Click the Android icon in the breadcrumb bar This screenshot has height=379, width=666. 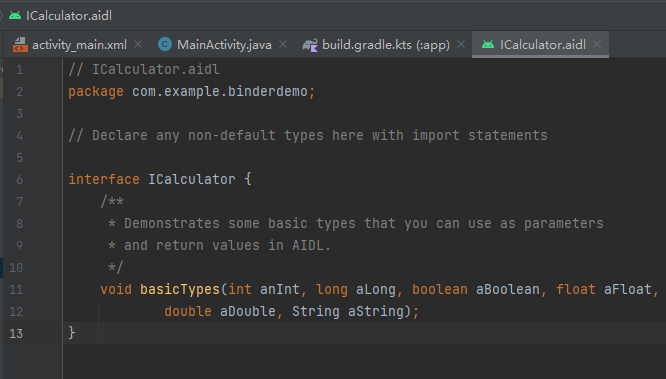(15, 16)
